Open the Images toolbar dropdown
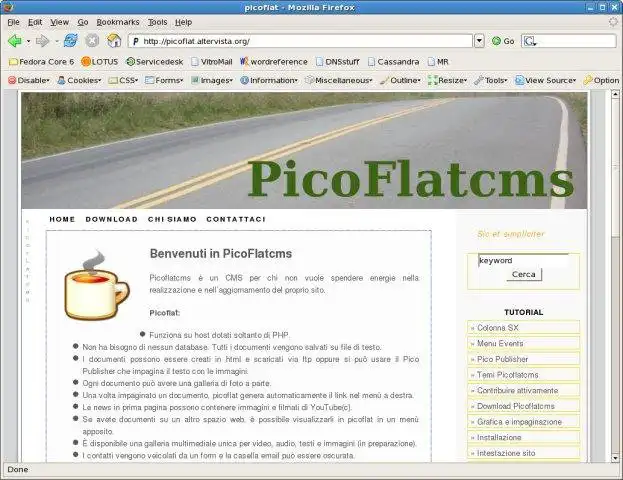 tap(212, 80)
